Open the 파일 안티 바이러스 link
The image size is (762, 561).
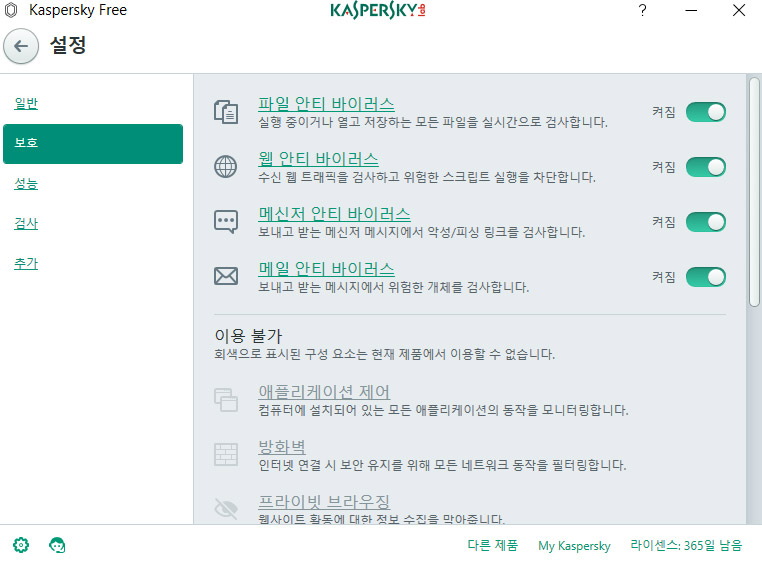coord(326,104)
